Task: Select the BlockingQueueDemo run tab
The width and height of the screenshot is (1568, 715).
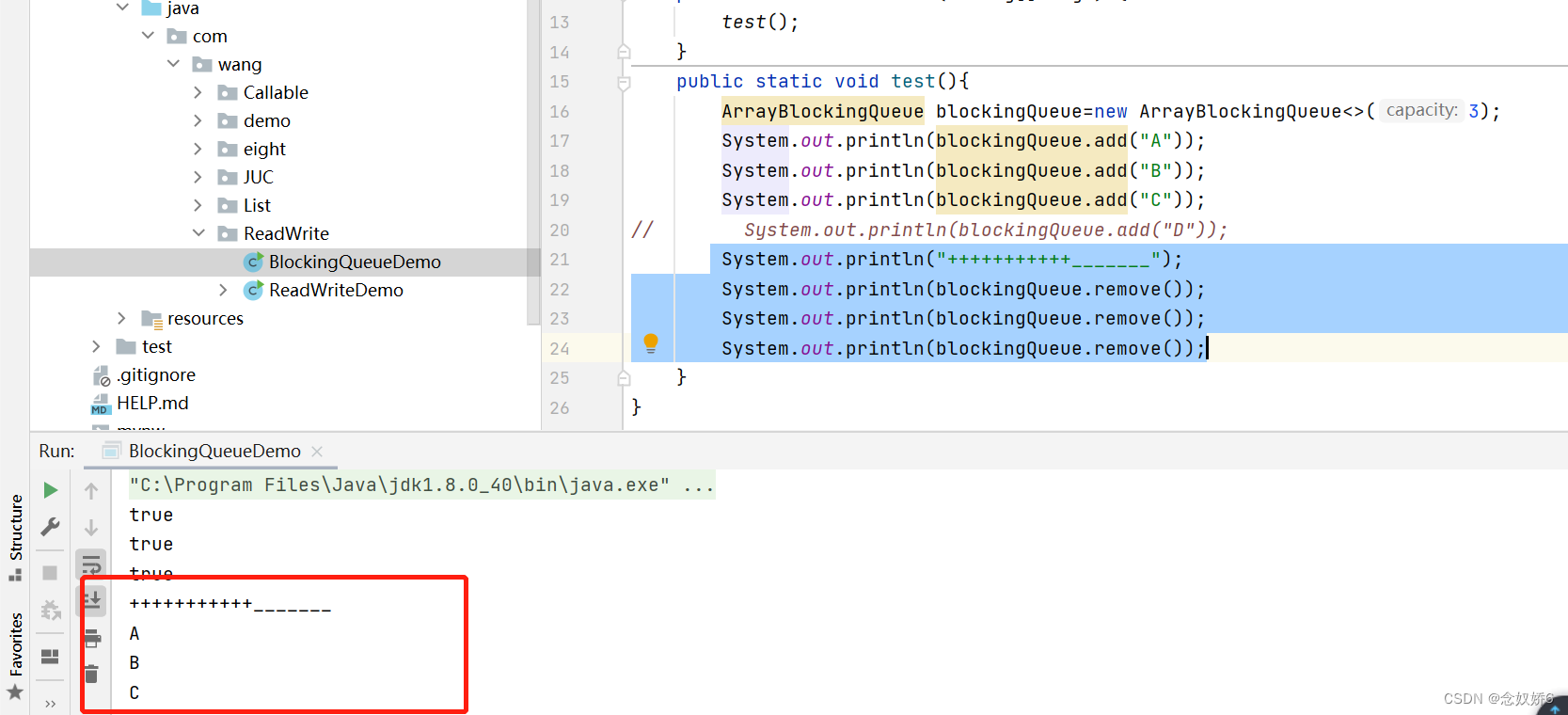Action: (x=214, y=452)
